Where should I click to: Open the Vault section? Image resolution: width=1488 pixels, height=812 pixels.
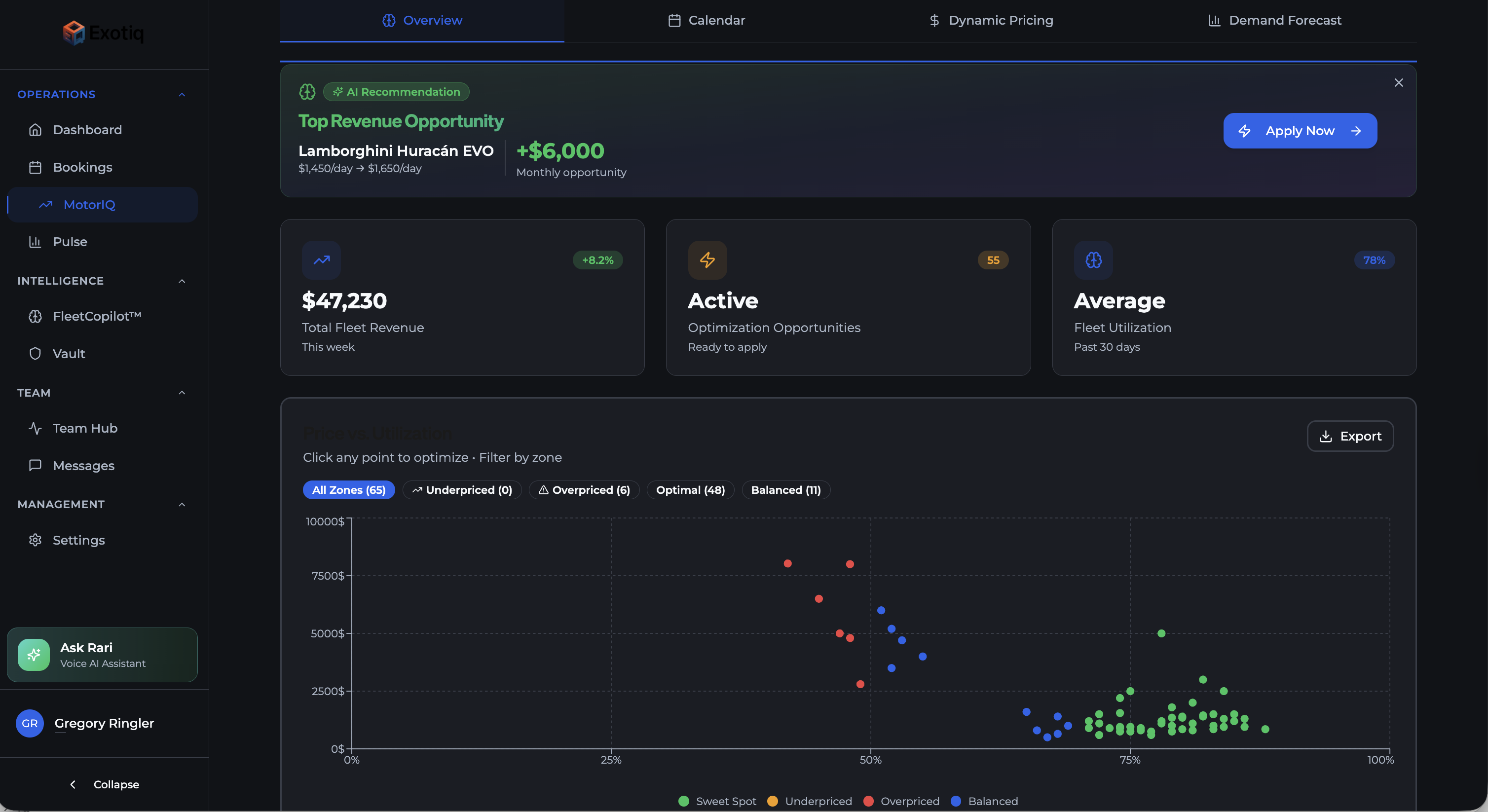point(69,353)
